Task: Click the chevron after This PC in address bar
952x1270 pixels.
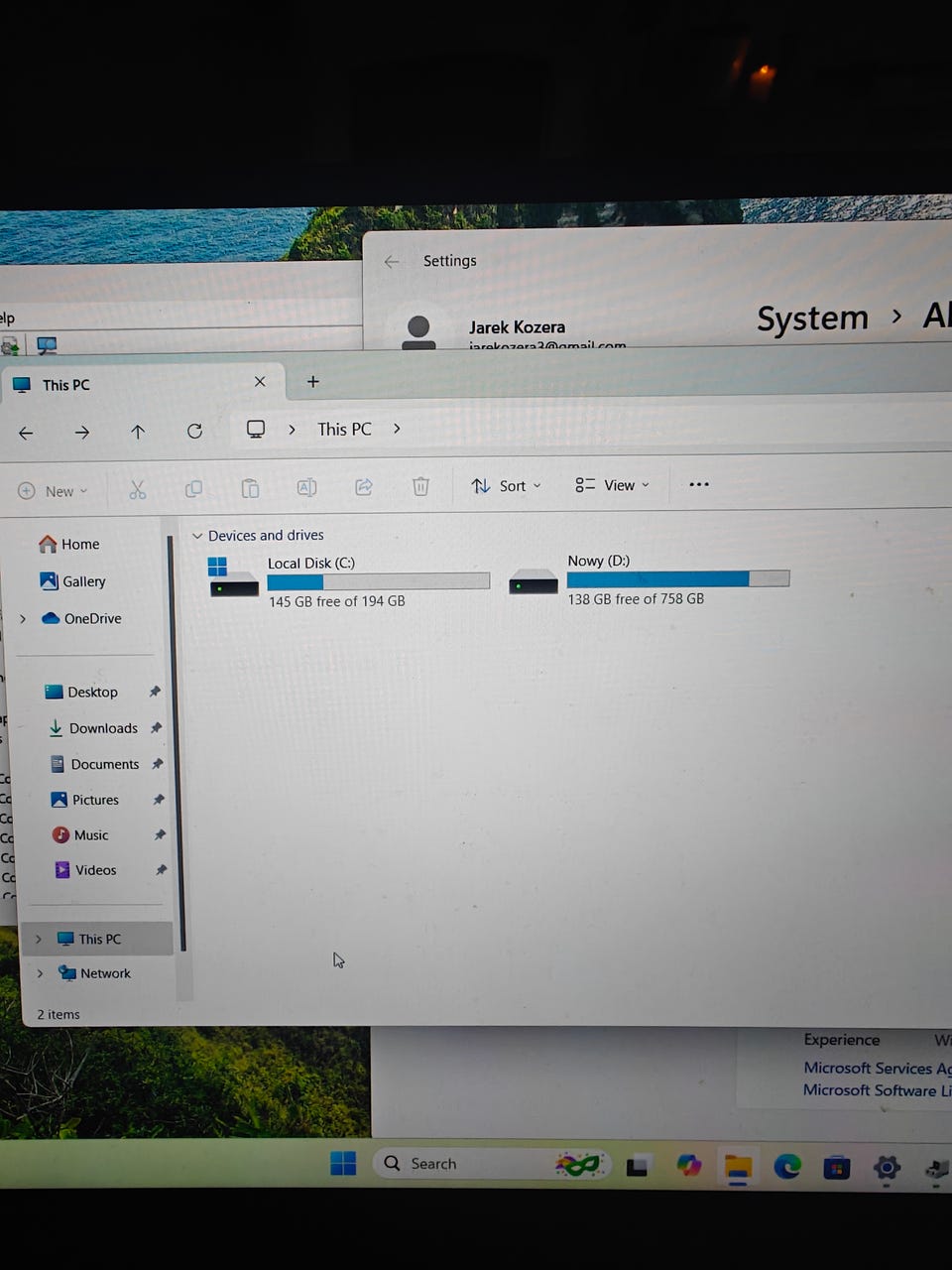Action: pos(397,429)
